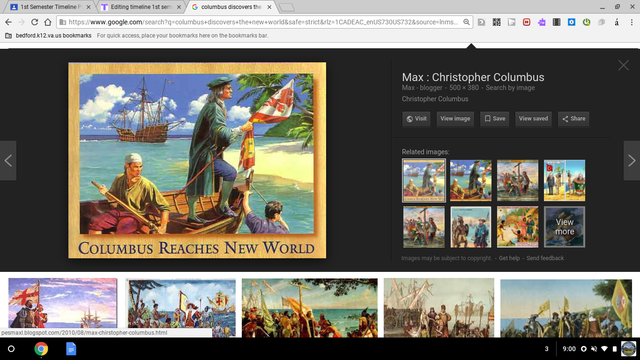Click the dark film-strip extension icon
The width and height of the screenshot is (640, 360).
tap(556, 22)
